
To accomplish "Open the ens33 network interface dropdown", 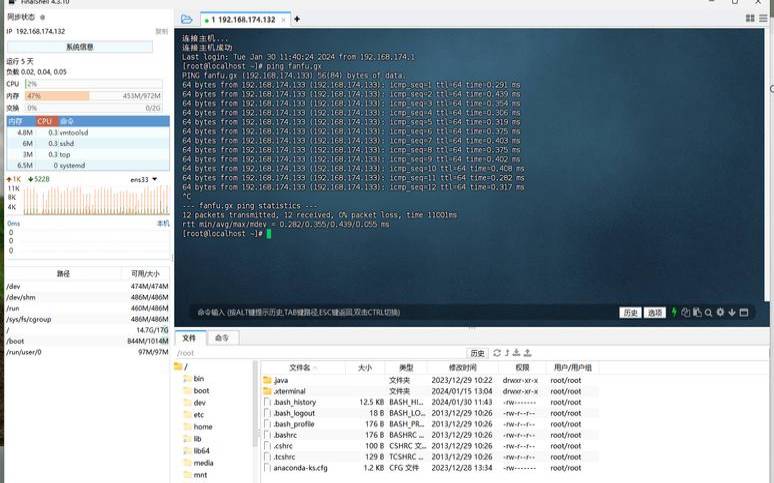I will click(141, 179).
